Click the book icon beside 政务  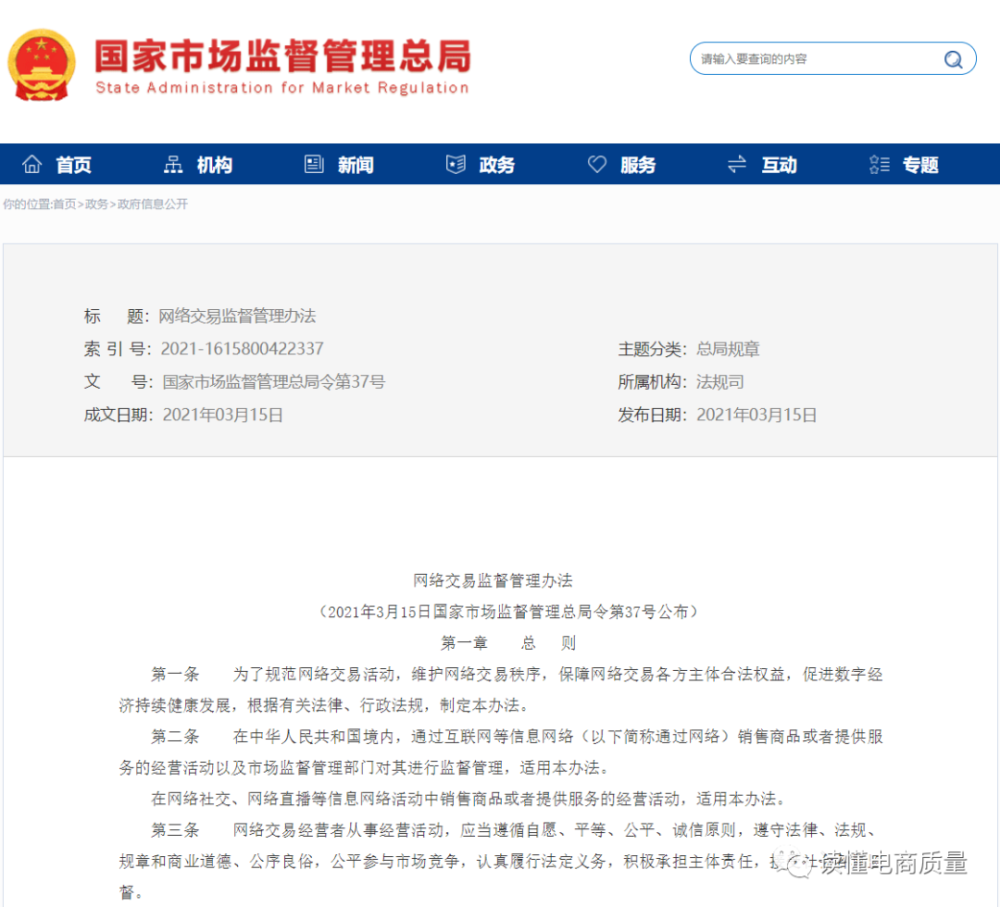point(455,165)
